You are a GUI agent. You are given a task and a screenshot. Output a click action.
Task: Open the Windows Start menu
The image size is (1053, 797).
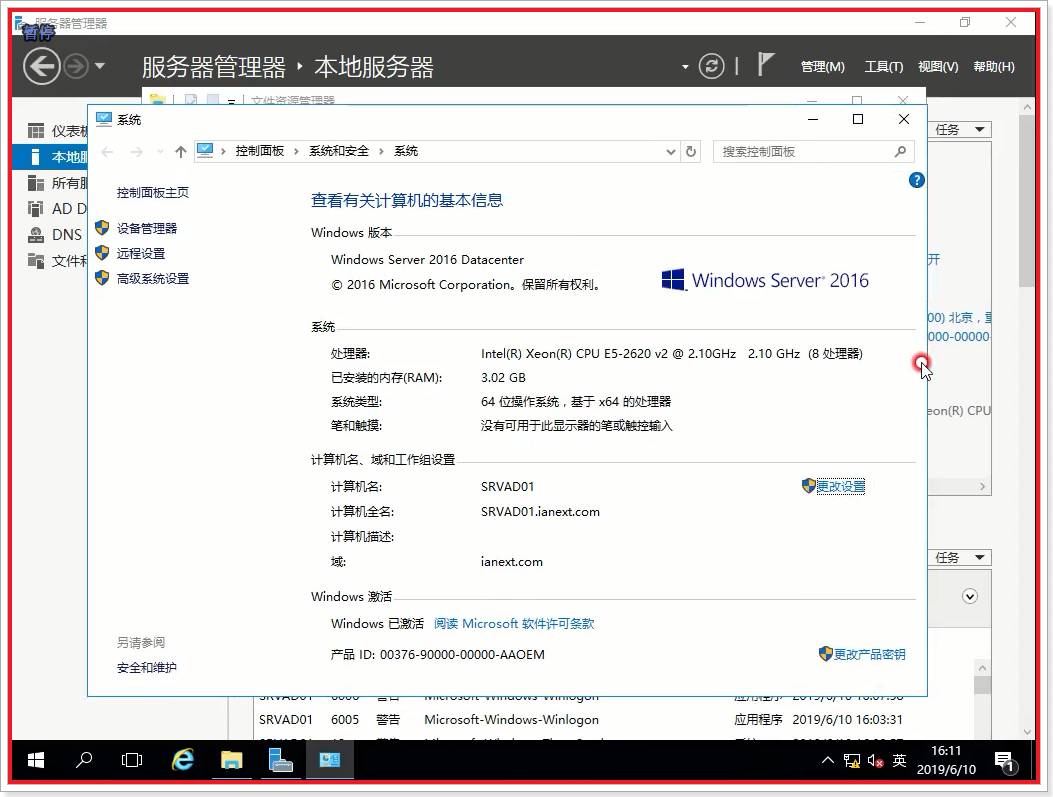[36, 760]
